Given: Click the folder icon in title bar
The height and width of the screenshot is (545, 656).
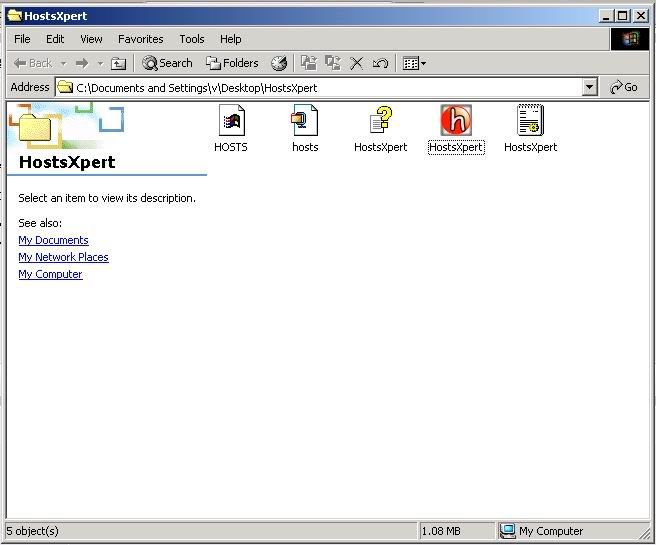Looking at the screenshot, I should (15, 15).
